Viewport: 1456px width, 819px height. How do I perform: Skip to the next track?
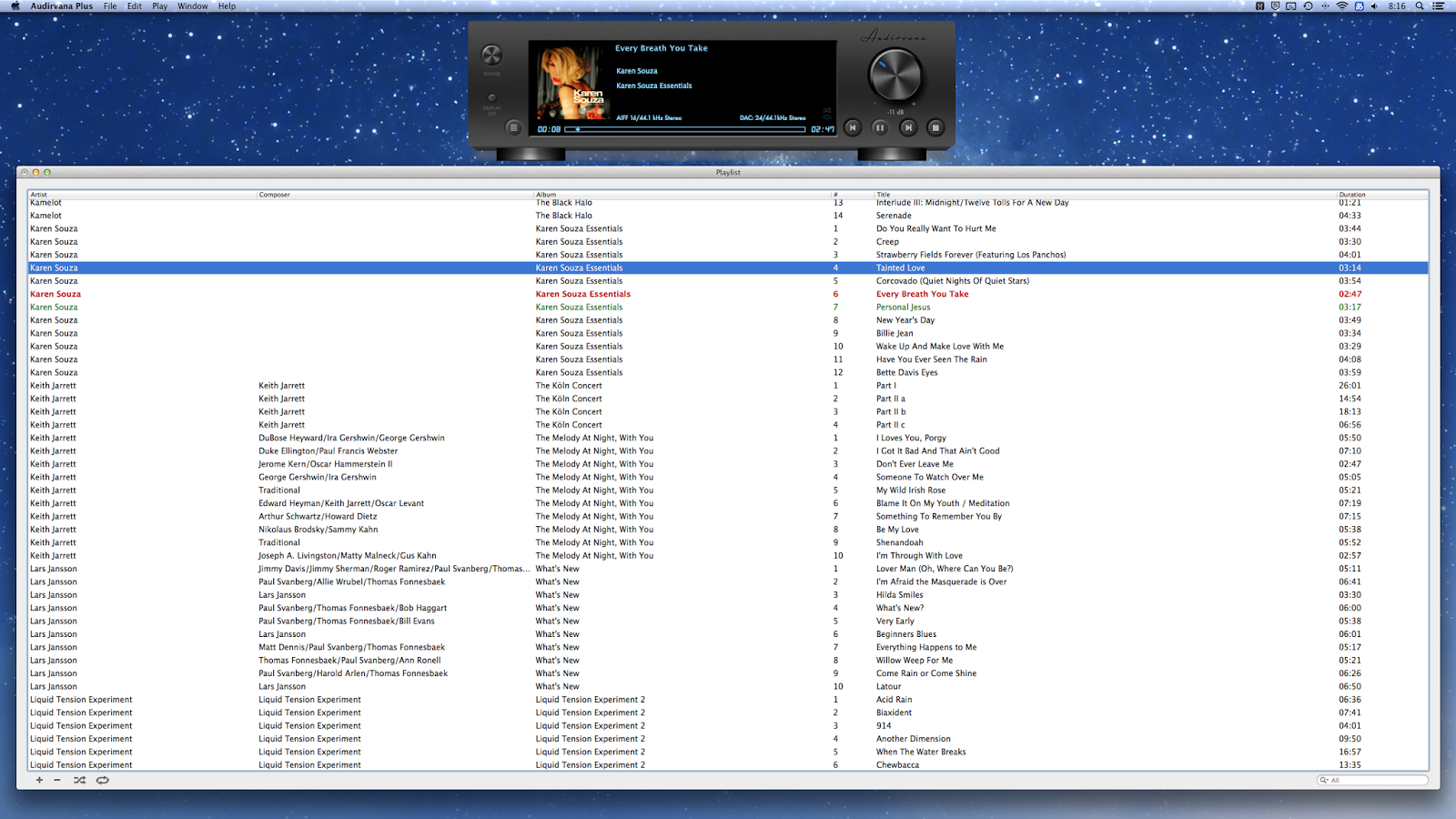pyautogui.click(x=907, y=127)
